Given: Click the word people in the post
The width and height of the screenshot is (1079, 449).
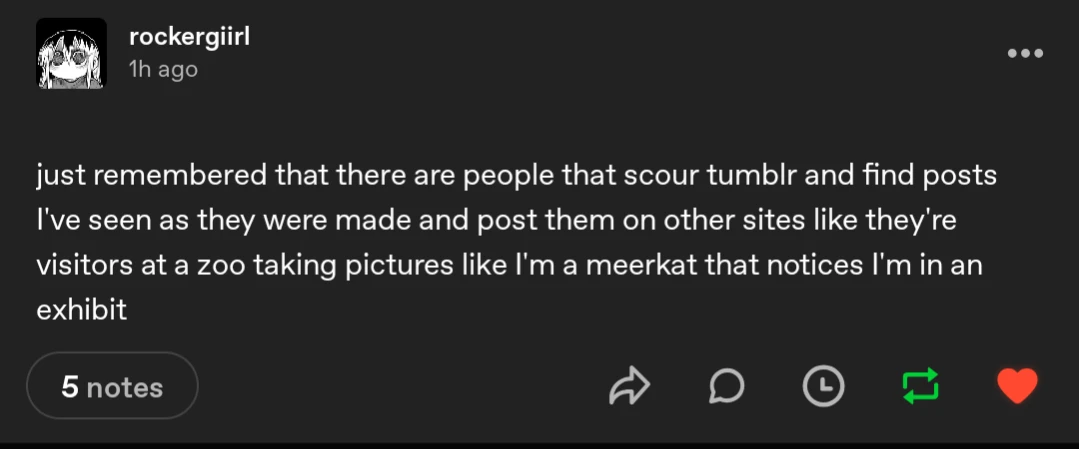Looking at the screenshot, I should pos(506,178).
